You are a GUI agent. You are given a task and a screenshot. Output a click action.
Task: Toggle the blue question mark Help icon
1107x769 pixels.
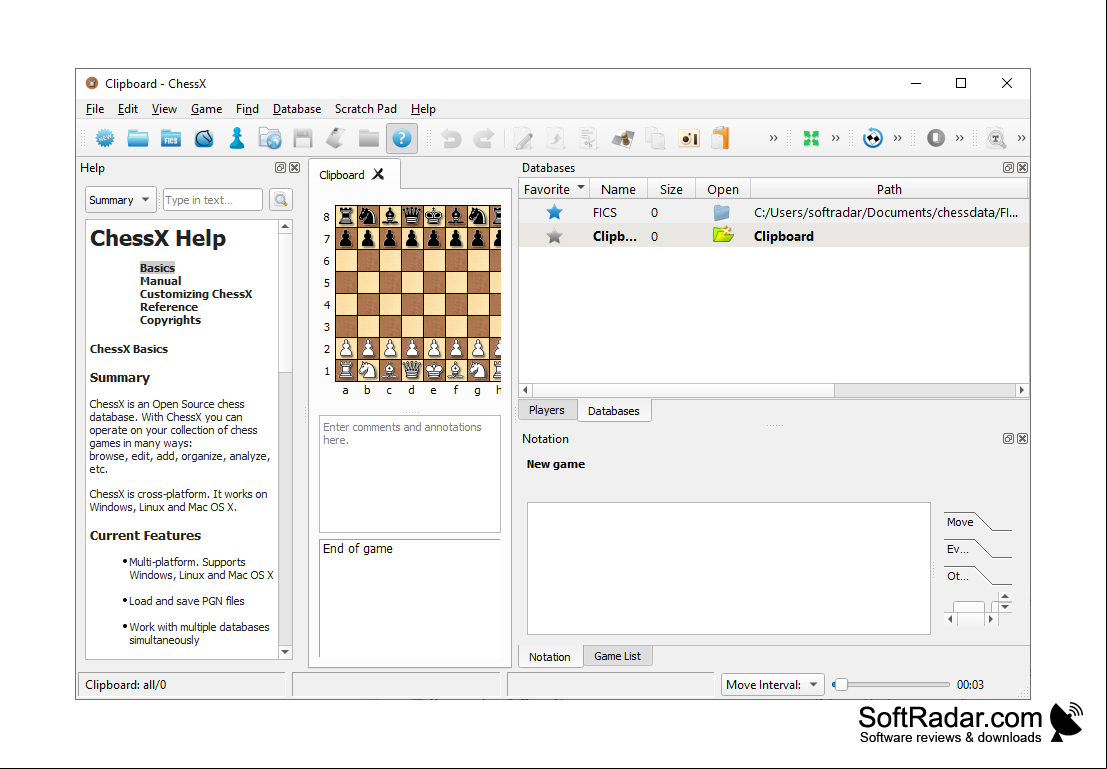(x=402, y=138)
